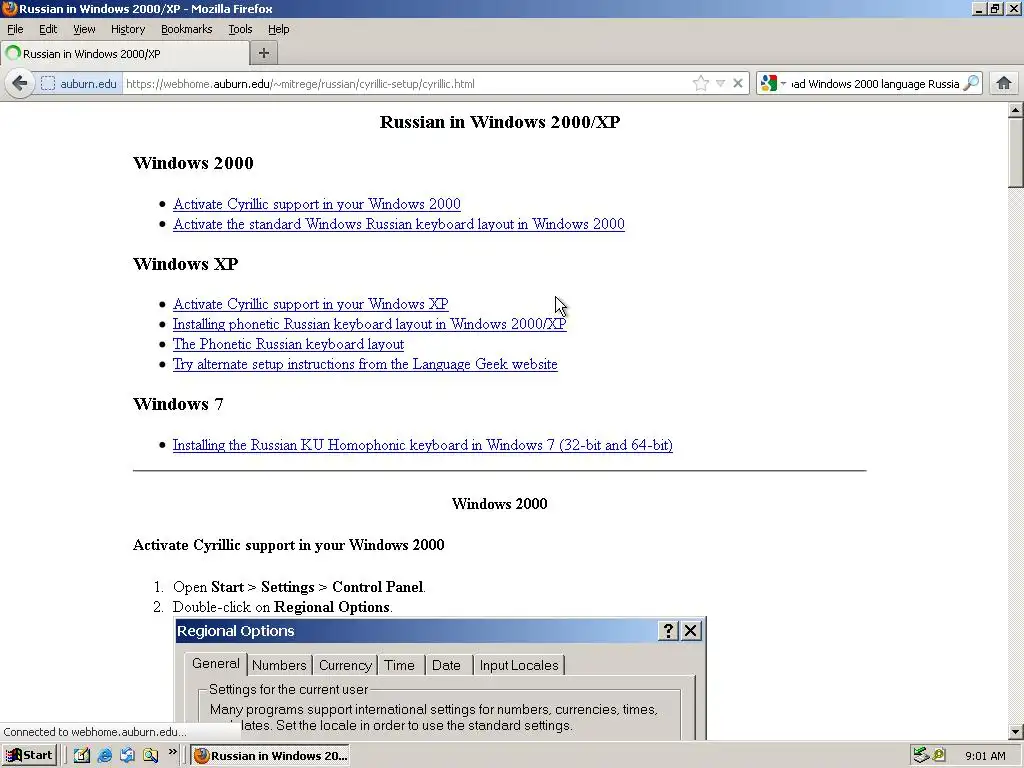This screenshot has width=1024, height=768.
Task: Click the Connected to webhome.auburn.edu status text
Action: click(95, 732)
